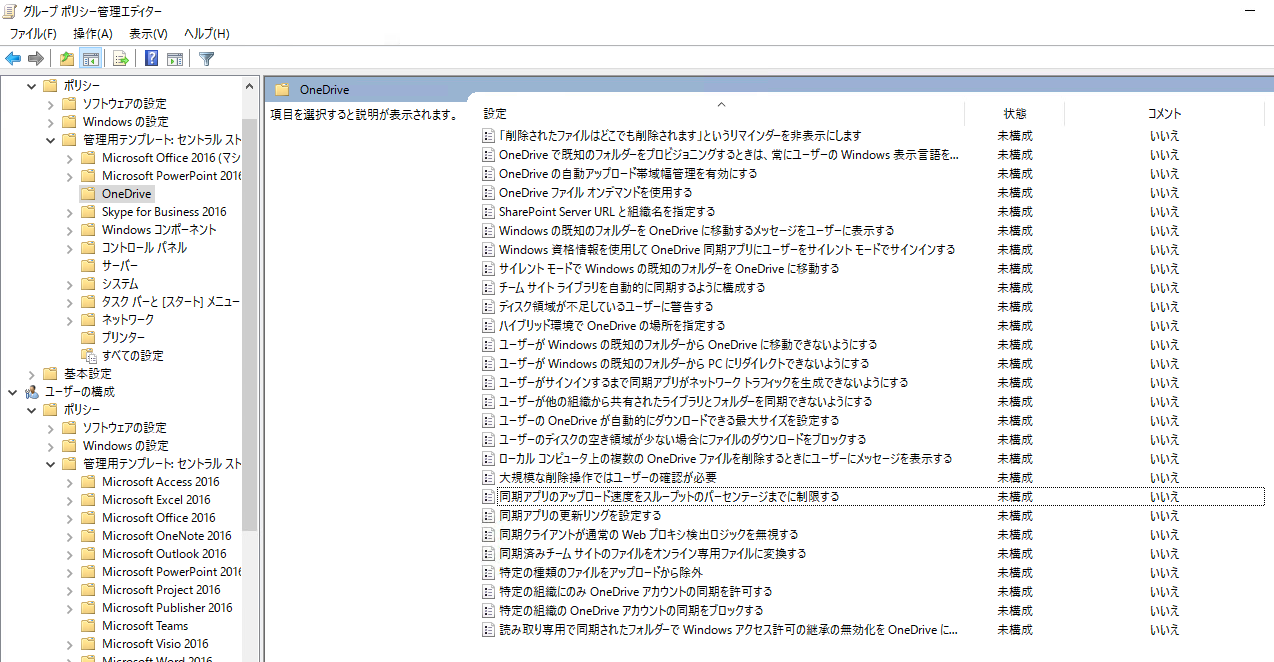This screenshot has height=662, width=1274.
Task: Expand the 基本設定 tree node
Action: tap(32, 374)
